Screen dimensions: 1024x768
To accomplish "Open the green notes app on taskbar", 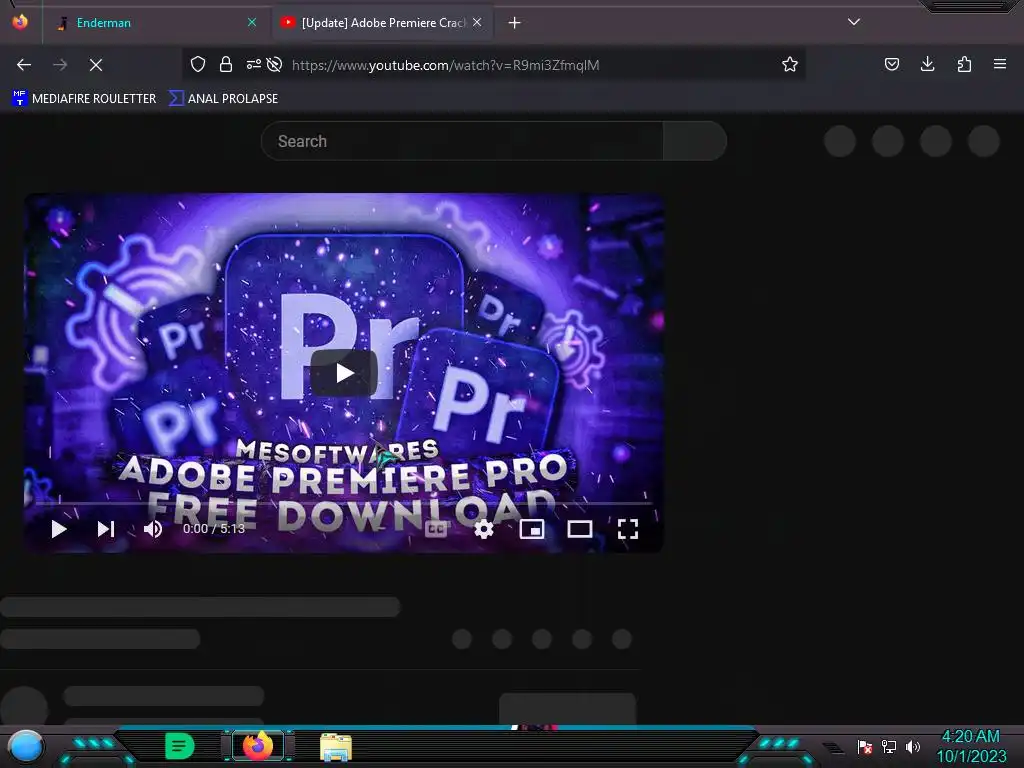I will click(180, 746).
